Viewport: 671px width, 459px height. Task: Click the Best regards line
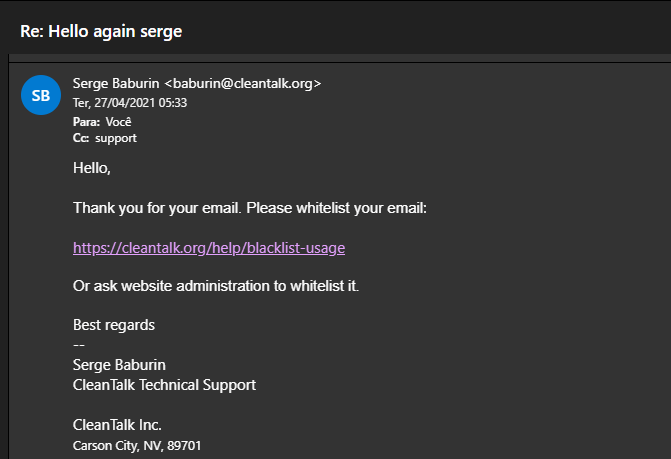[x=114, y=325]
